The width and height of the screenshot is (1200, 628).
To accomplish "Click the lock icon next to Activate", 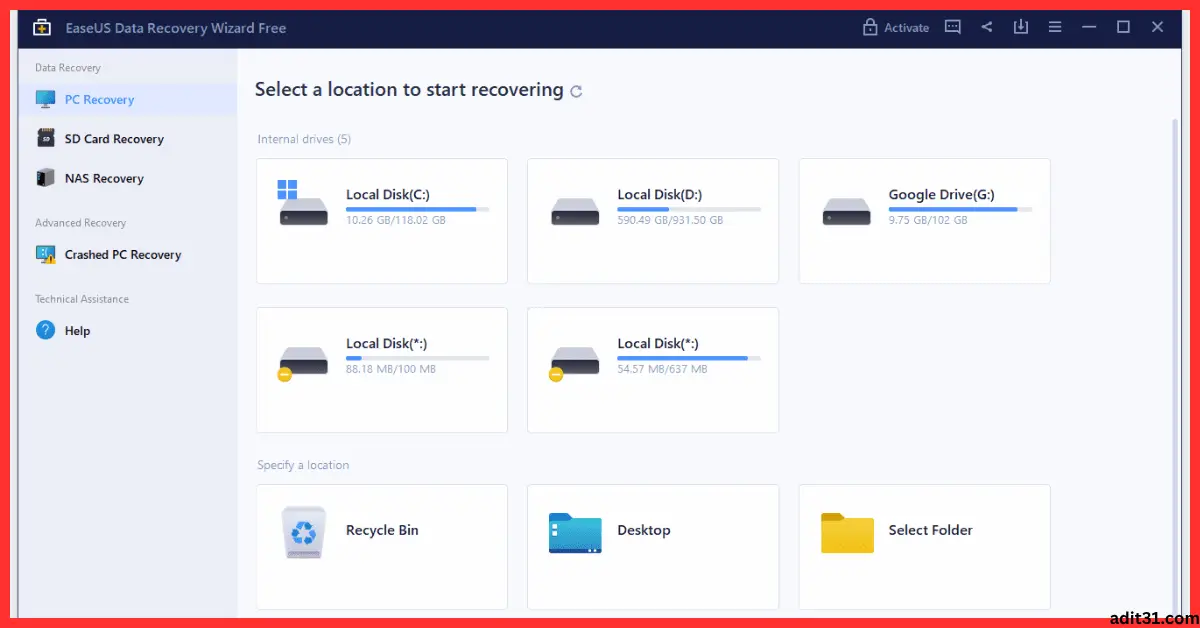I will click(x=872, y=27).
